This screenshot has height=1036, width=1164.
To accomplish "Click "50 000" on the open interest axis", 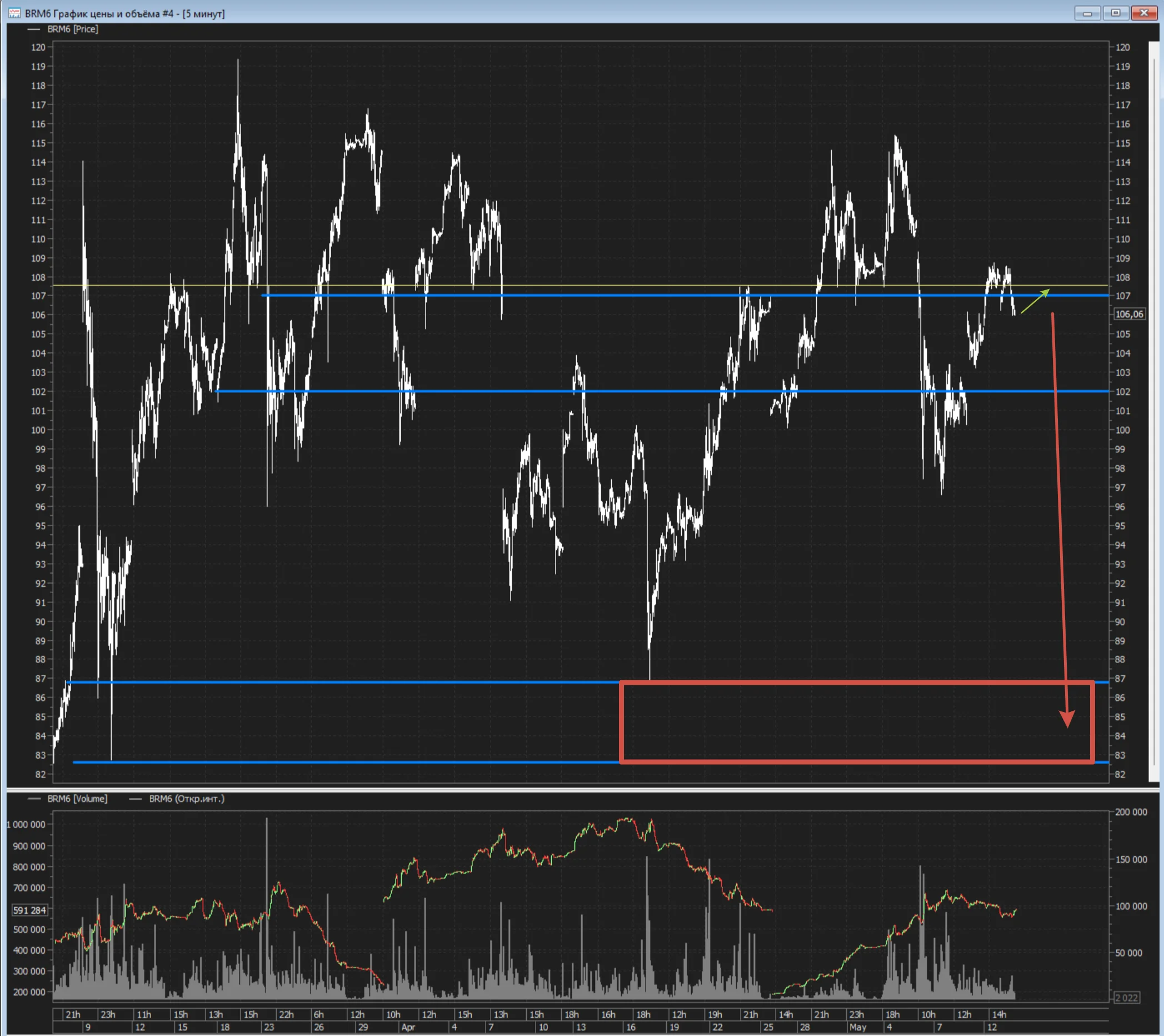I will (x=1128, y=953).
